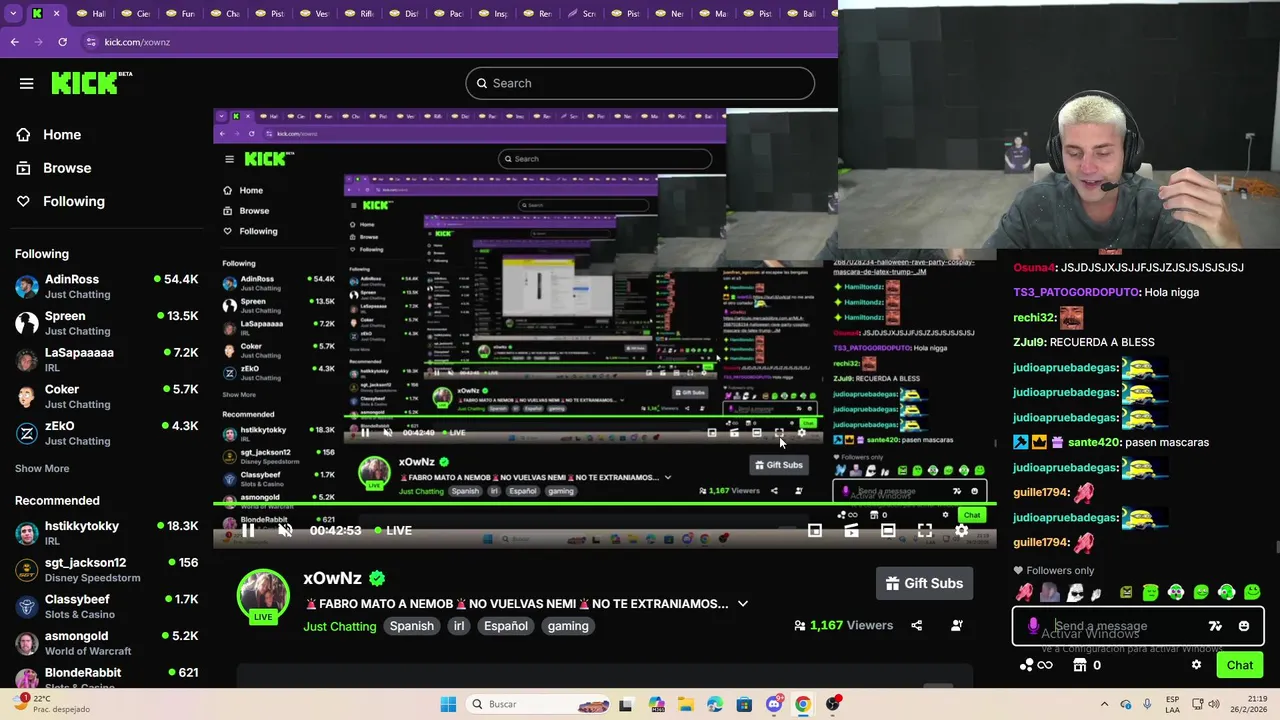This screenshot has height=720, width=1280.
Task: Open sgt_jackson12 recommended channel
Action: 107,570
